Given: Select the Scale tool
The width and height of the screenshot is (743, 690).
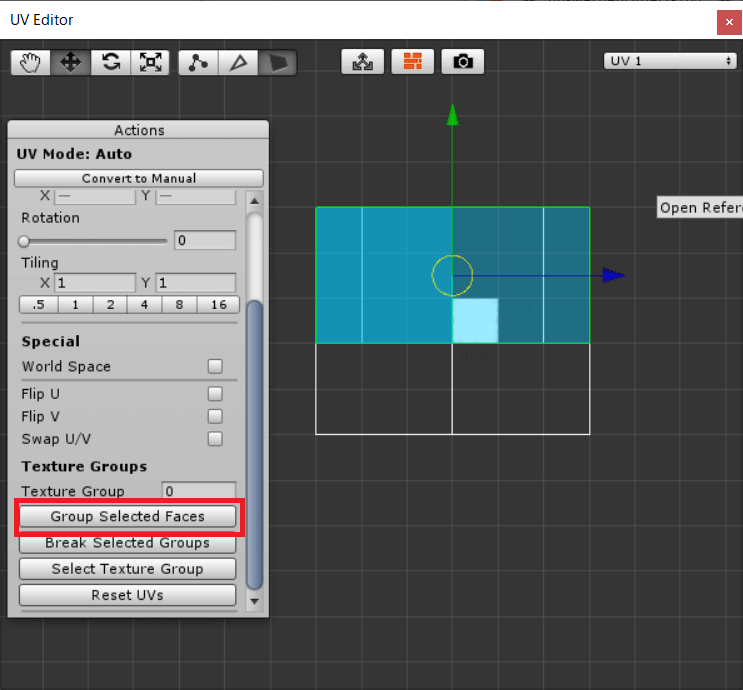Looking at the screenshot, I should click(x=150, y=63).
